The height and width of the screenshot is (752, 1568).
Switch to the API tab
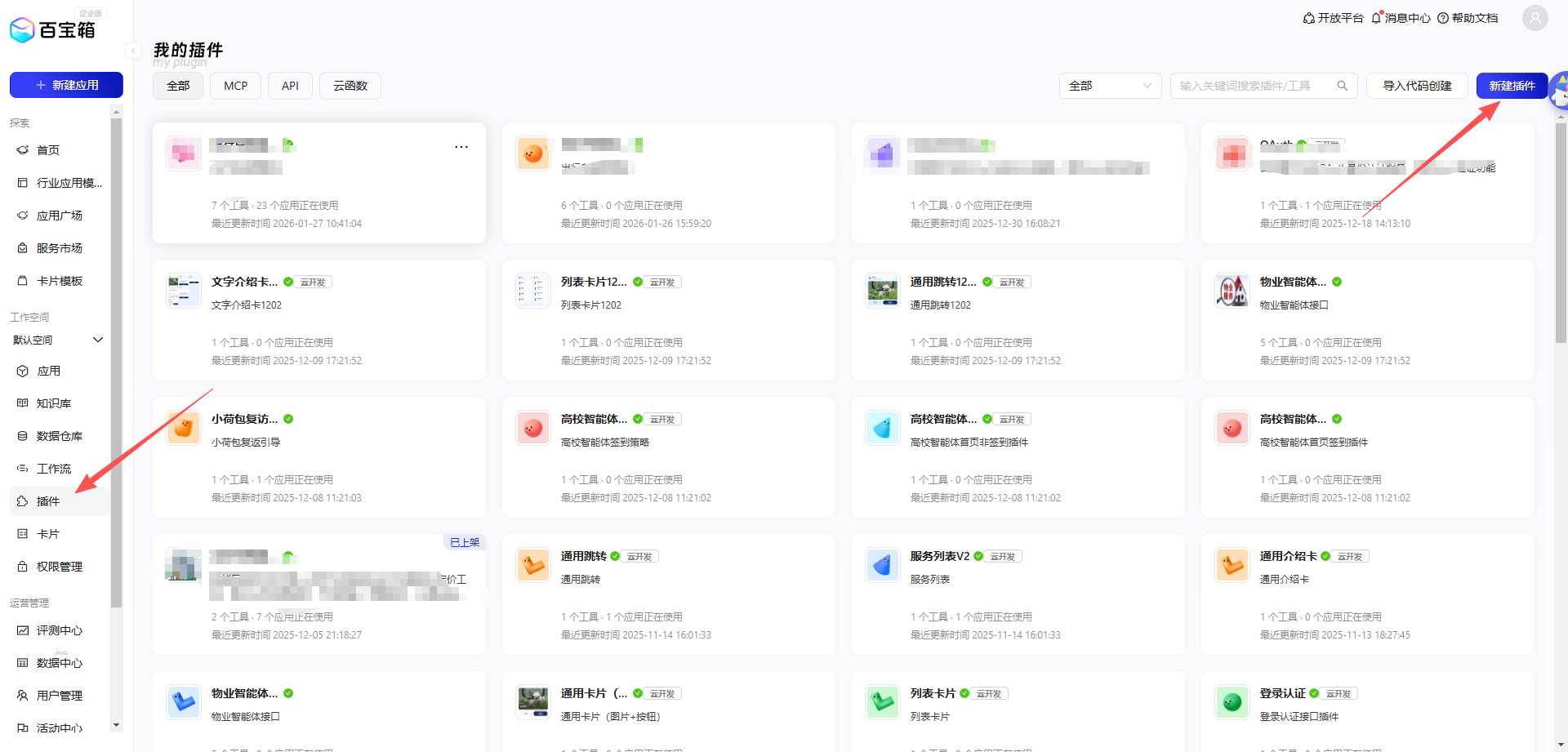290,86
